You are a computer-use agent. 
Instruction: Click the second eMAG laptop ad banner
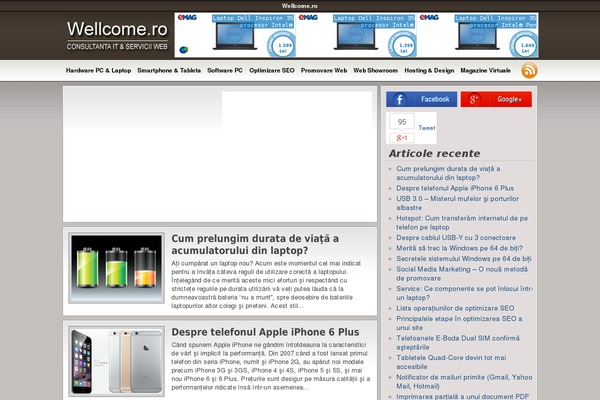click(356, 35)
